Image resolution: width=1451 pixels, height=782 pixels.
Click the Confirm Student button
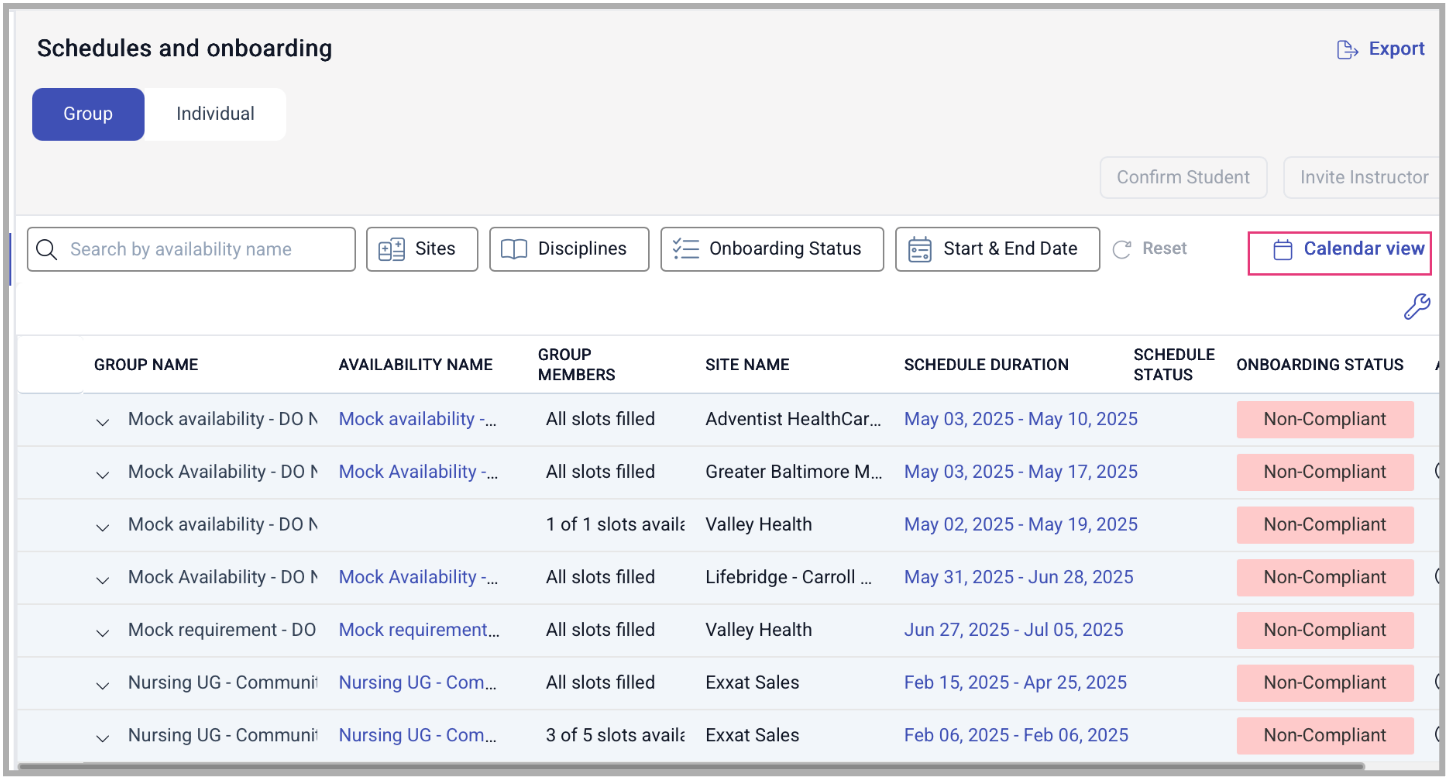[x=1183, y=178]
